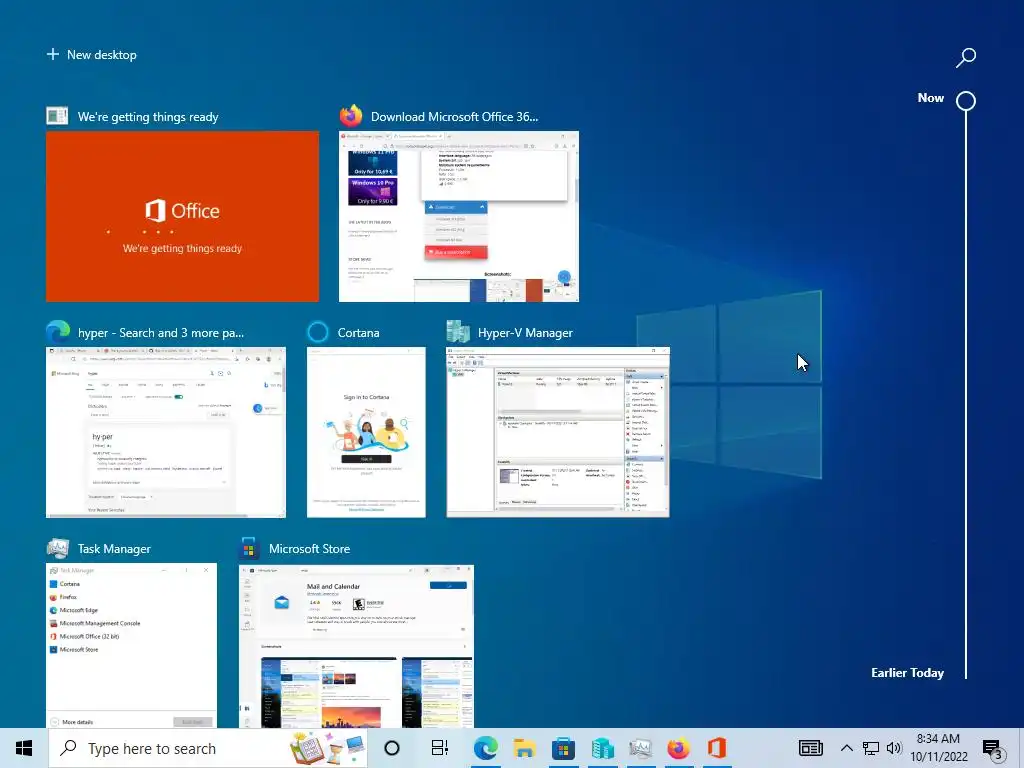Click the 'Type here to search' taskbar box

pyautogui.click(x=208, y=748)
